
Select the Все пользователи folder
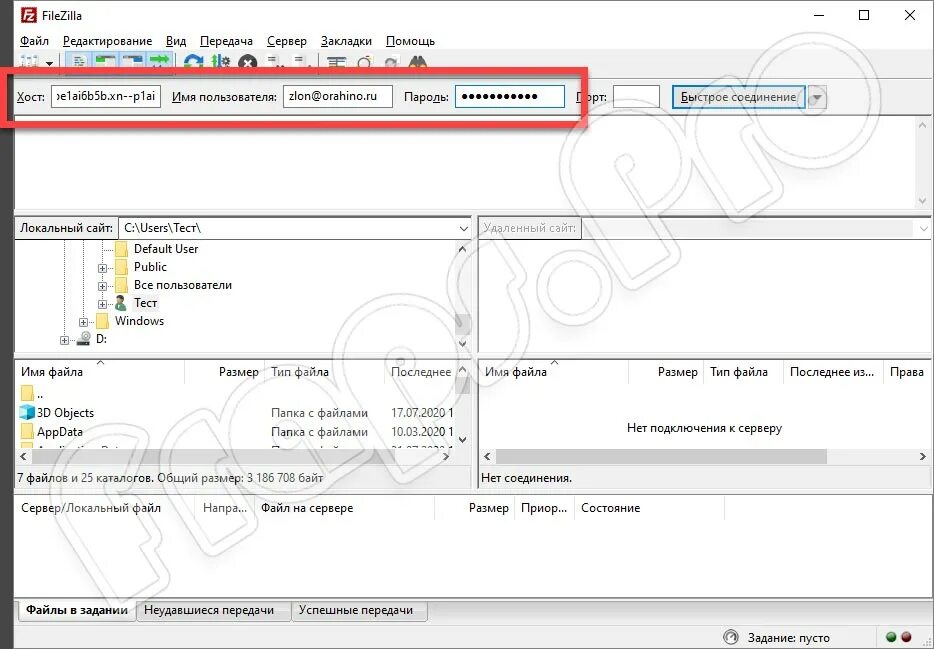[182, 285]
